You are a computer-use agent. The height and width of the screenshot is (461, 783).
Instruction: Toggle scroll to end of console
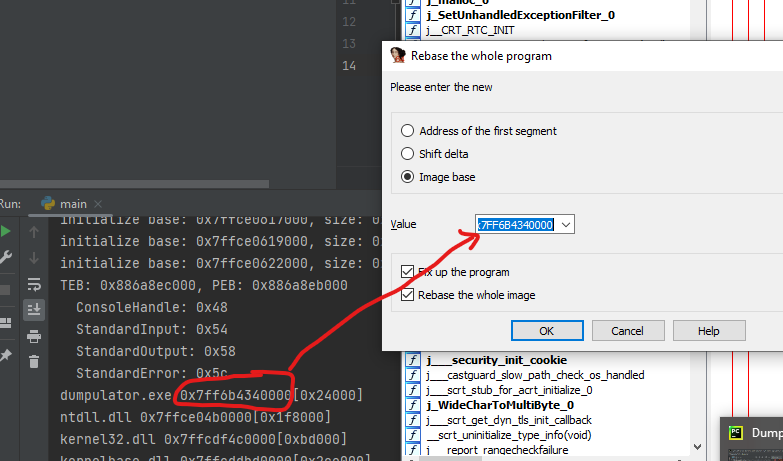(34, 309)
